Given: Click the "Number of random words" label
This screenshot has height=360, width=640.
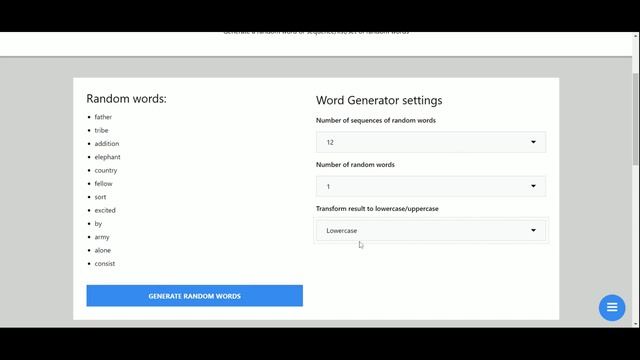Looking at the screenshot, I should [355, 164].
